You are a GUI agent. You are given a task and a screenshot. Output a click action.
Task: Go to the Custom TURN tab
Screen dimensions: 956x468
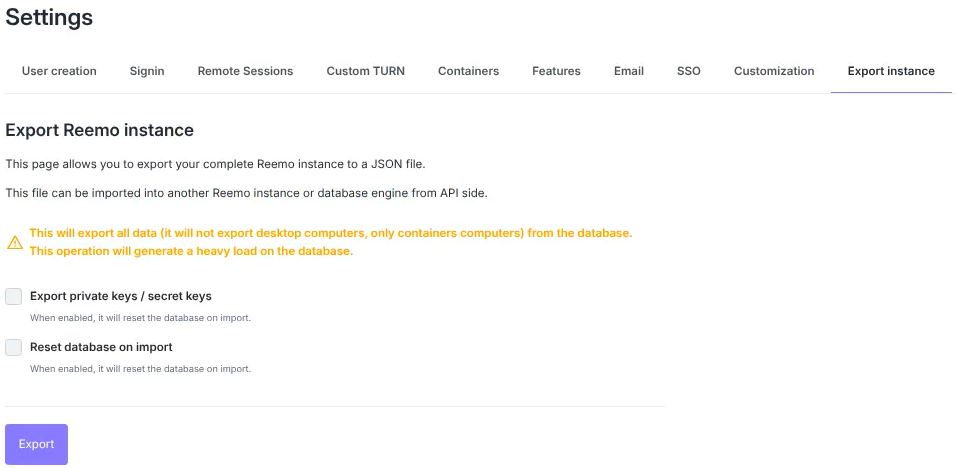coord(365,71)
